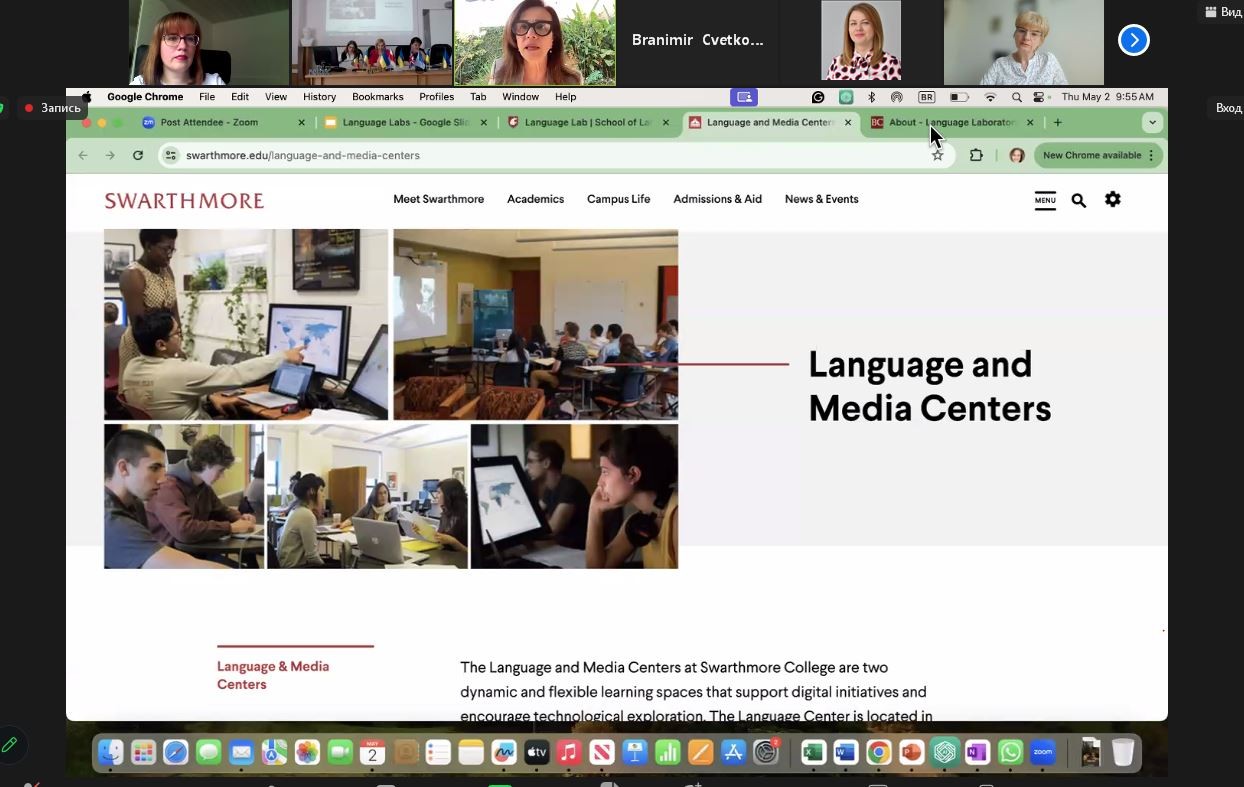Expand the Chrome tab search dropdown arrow
This screenshot has height=787, width=1244.
click(1152, 122)
